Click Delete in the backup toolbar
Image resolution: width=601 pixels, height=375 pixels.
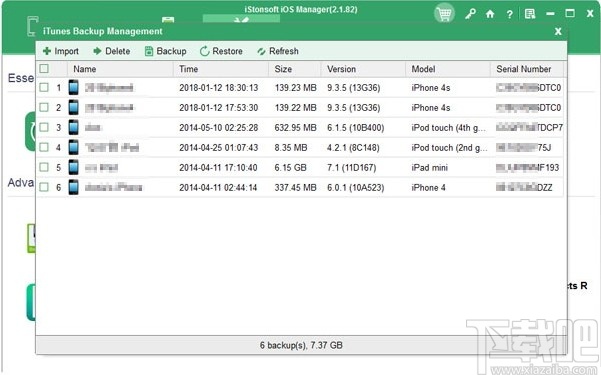(111, 51)
